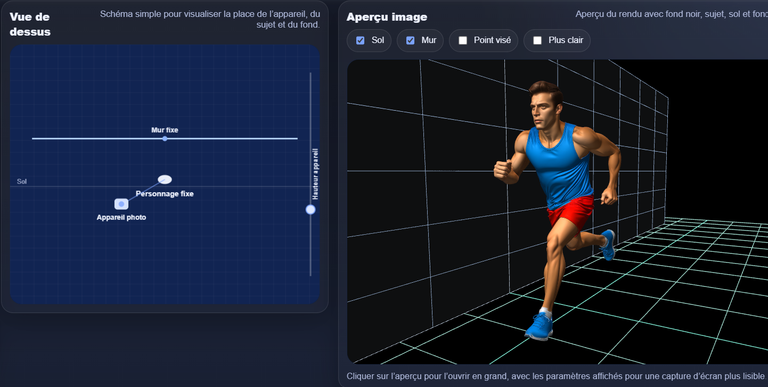Enable the Point visé checkbox

(463, 41)
